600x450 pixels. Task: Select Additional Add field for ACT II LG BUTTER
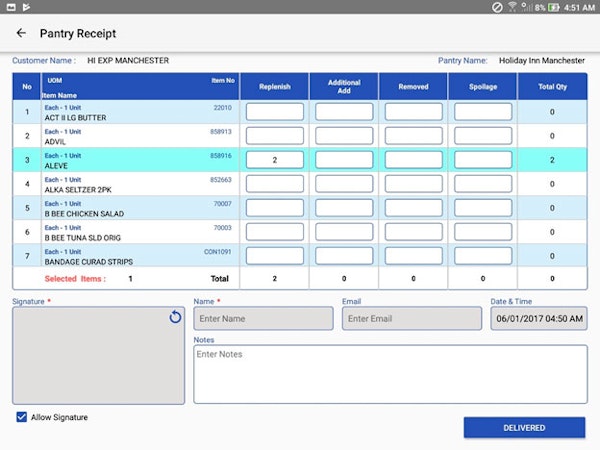(344, 112)
